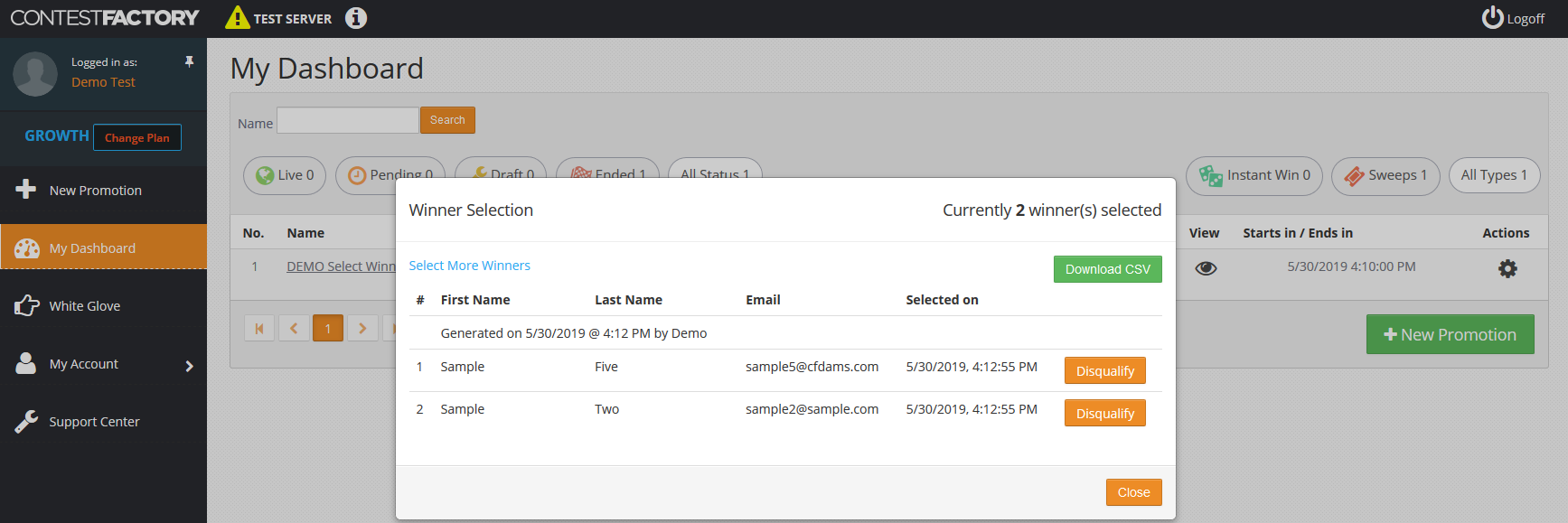Screen dimensions: 1568x523
Task: Click the dashboard Name column header
Action: (305, 233)
